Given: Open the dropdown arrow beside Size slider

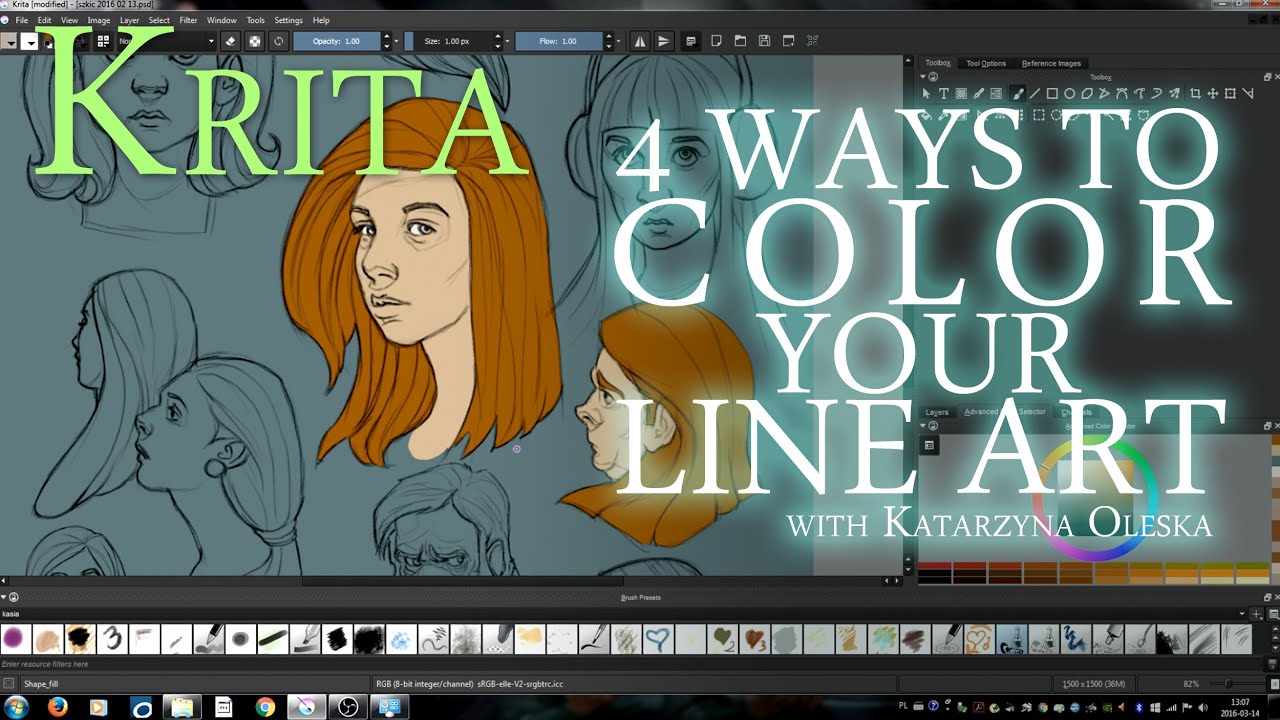Looking at the screenshot, I should point(507,41).
